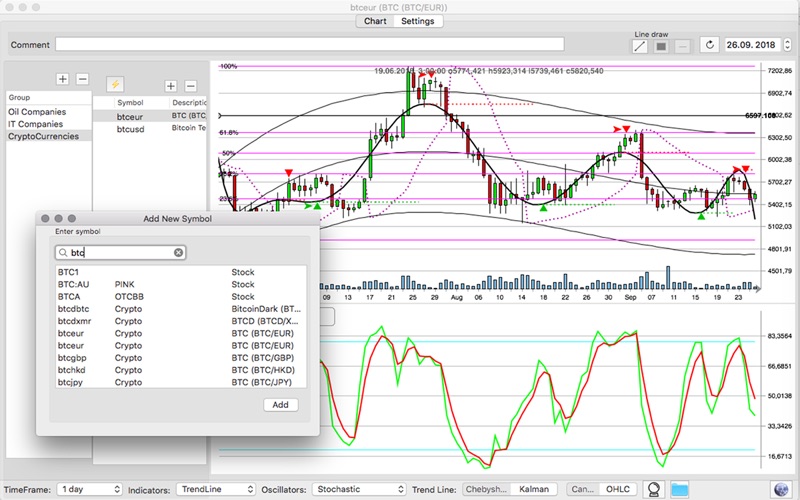800x500 pixels.
Task: Select the CryptoCurrencies group
Action: click(49, 136)
